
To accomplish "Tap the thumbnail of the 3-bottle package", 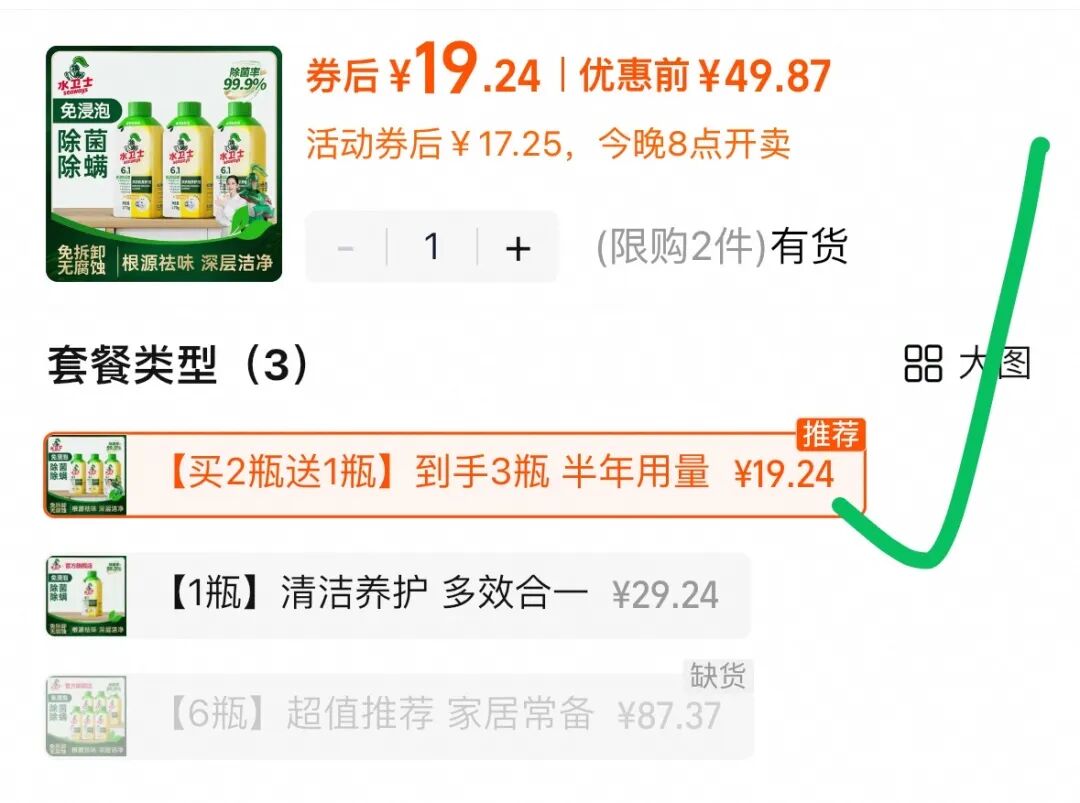I will pyautogui.click(x=86, y=474).
